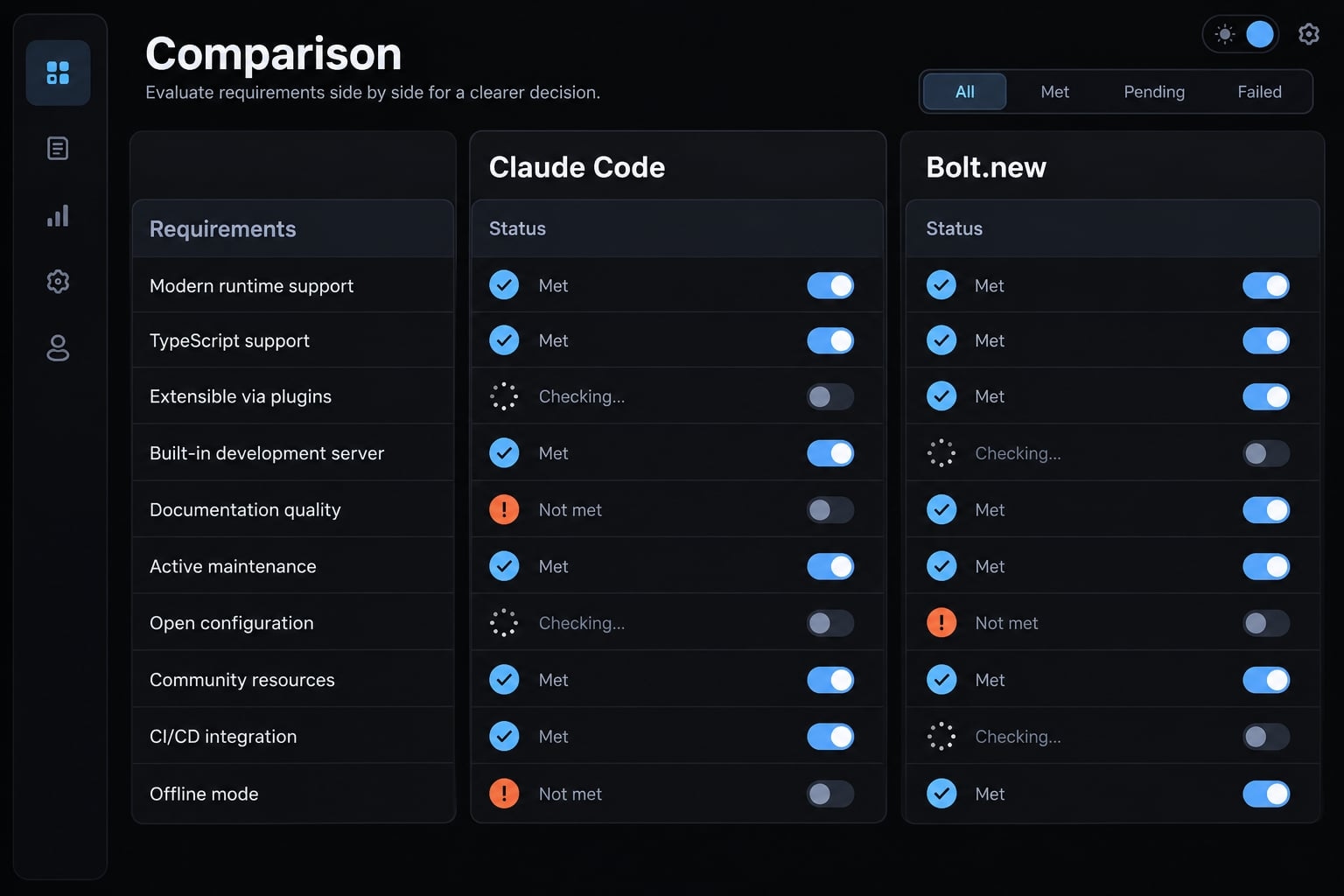Screen dimensions: 1344x896
Task: Click Claude Code Open configuration spinner icon
Action: [x=504, y=623]
